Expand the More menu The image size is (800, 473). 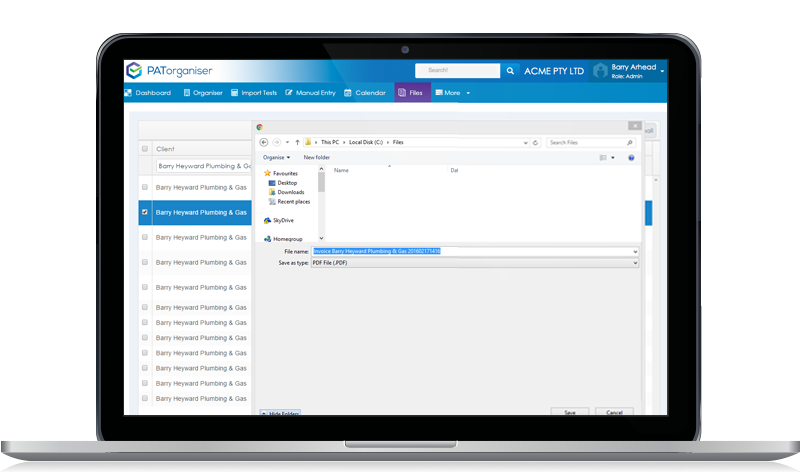pyautogui.click(x=453, y=93)
